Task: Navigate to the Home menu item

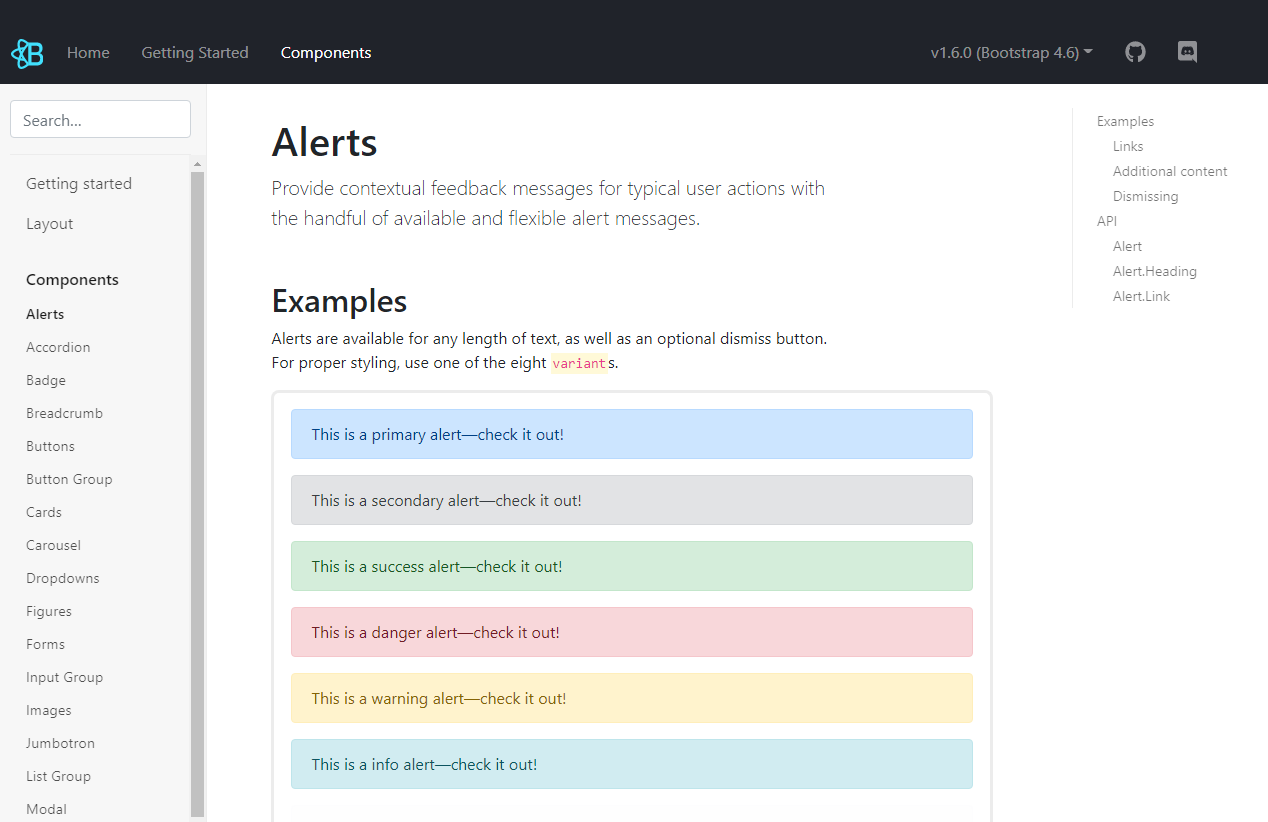Action: [x=88, y=52]
